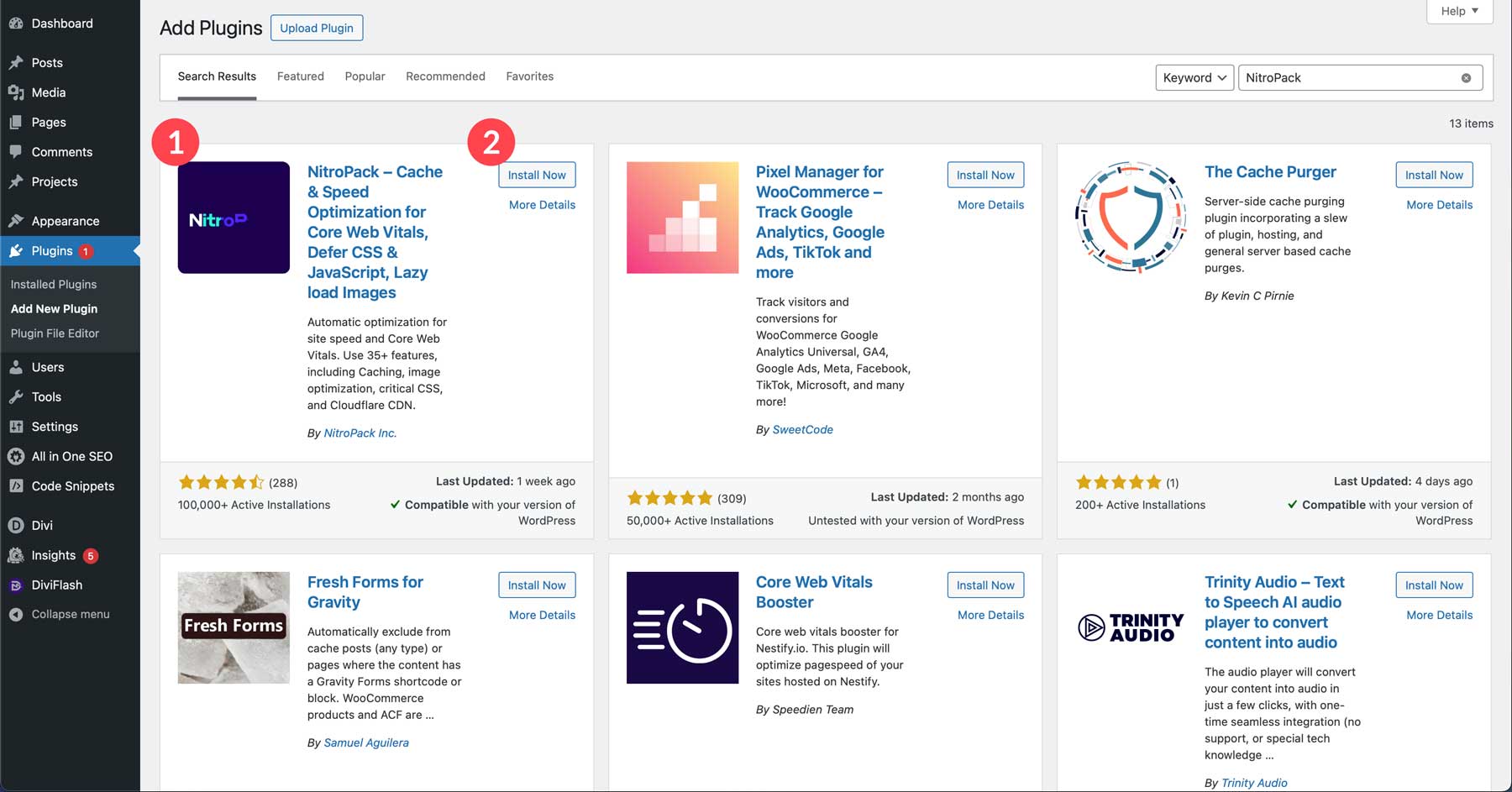Click the Posts pushpin icon
Screen dimensions: 1512x792
(16, 63)
